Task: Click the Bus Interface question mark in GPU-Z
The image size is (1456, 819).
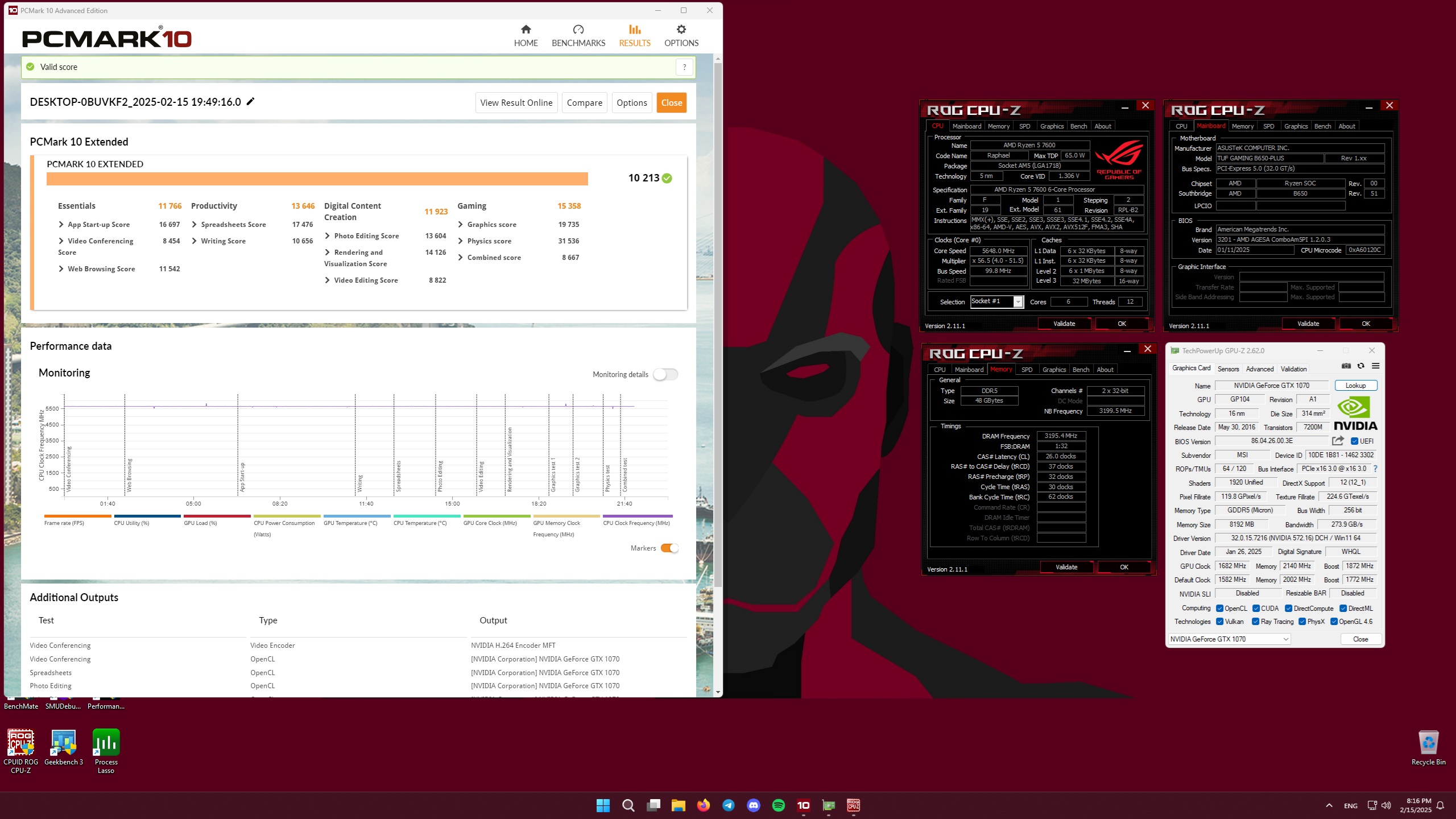Action: coord(1375,469)
